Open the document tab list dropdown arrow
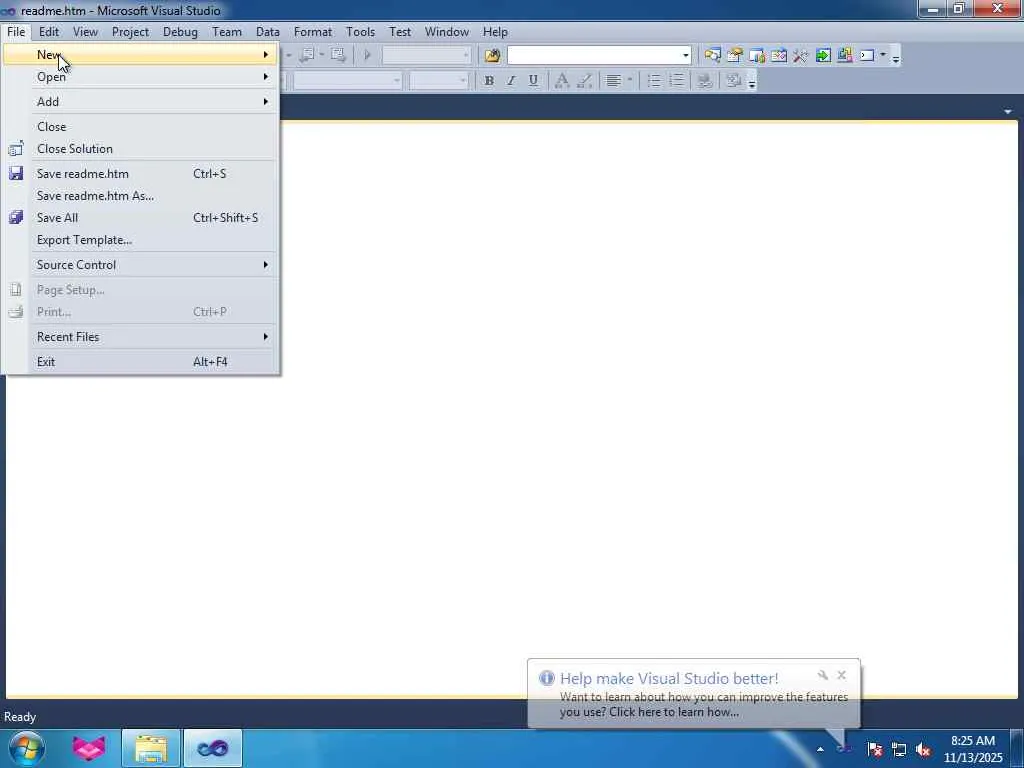Screen dimensions: 1024x768 click(1008, 112)
